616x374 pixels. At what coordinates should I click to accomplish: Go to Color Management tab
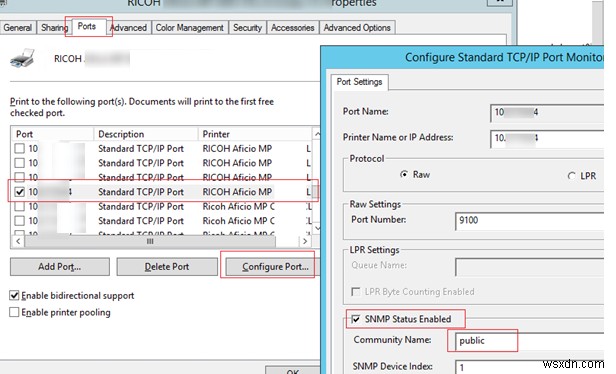189,28
